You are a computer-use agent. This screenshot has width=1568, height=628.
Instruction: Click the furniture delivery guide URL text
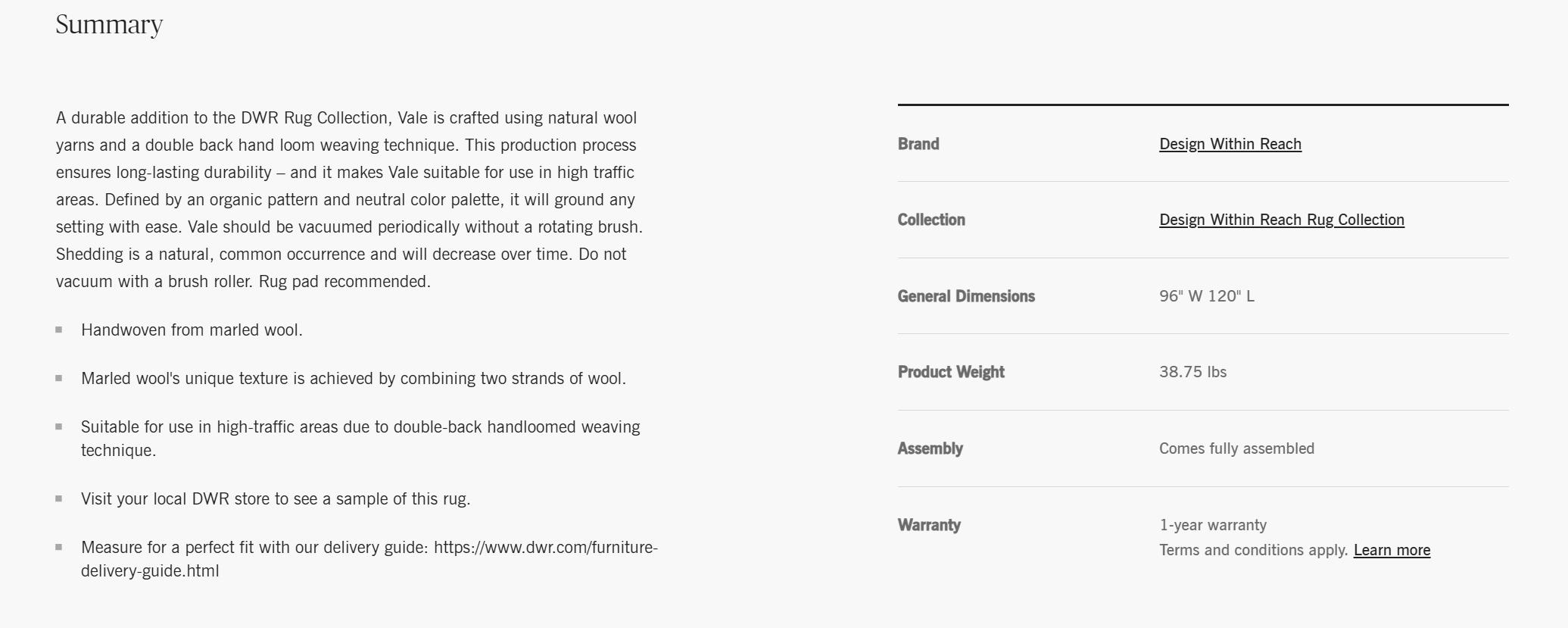point(545,548)
